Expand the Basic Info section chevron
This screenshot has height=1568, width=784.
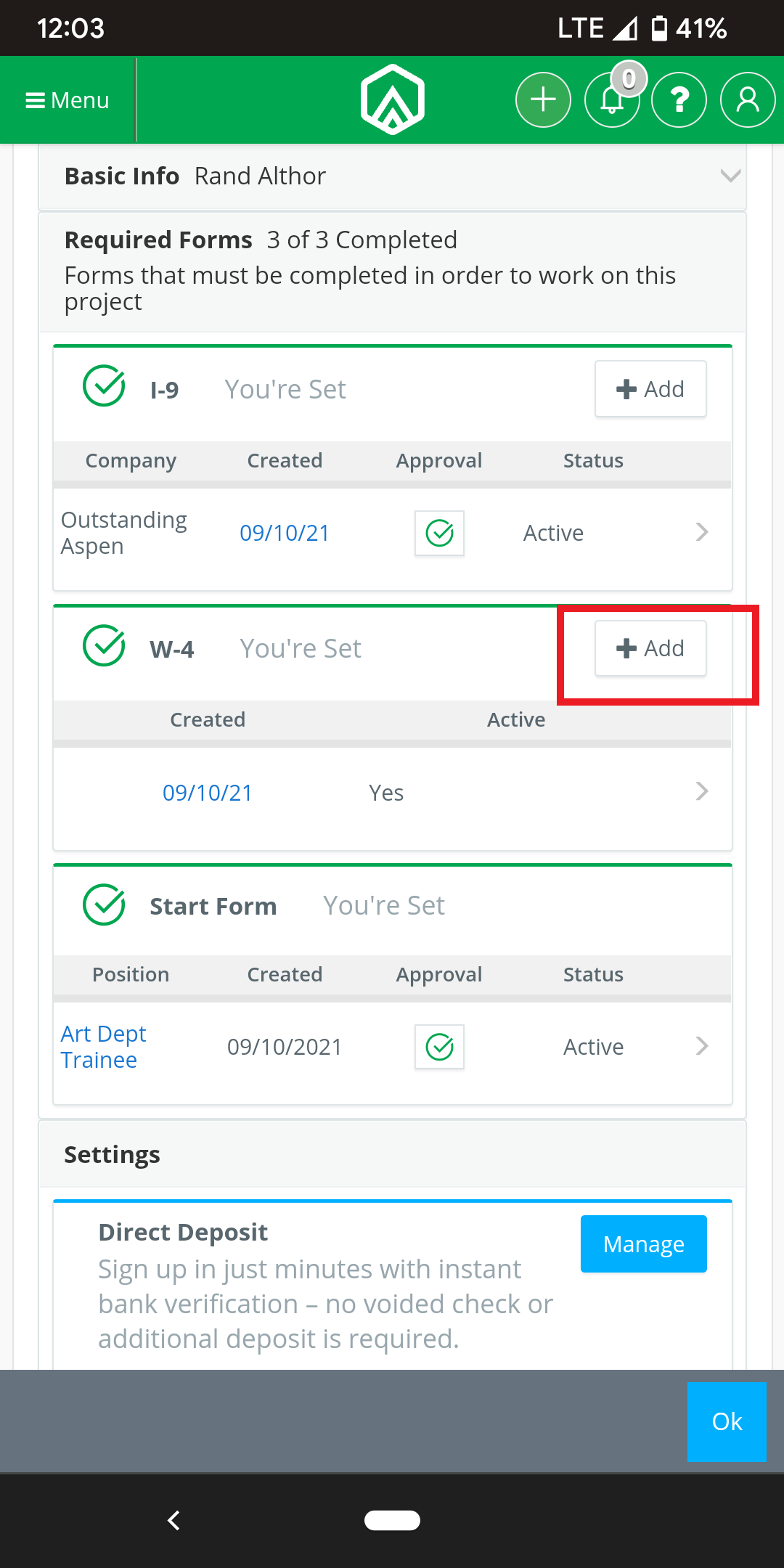(730, 176)
